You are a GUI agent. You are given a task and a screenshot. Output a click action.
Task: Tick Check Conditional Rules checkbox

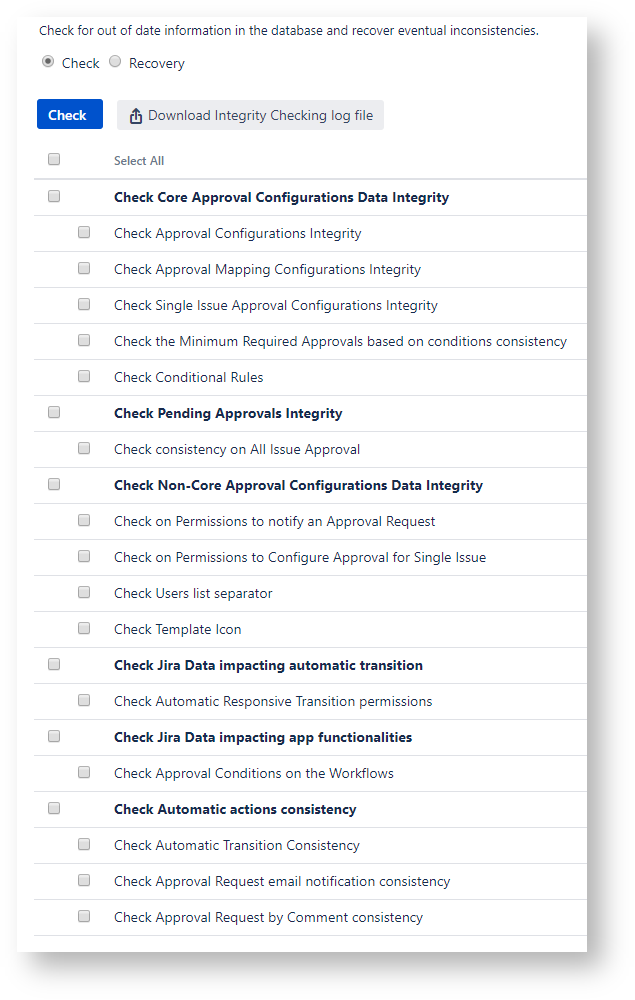(84, 376)
